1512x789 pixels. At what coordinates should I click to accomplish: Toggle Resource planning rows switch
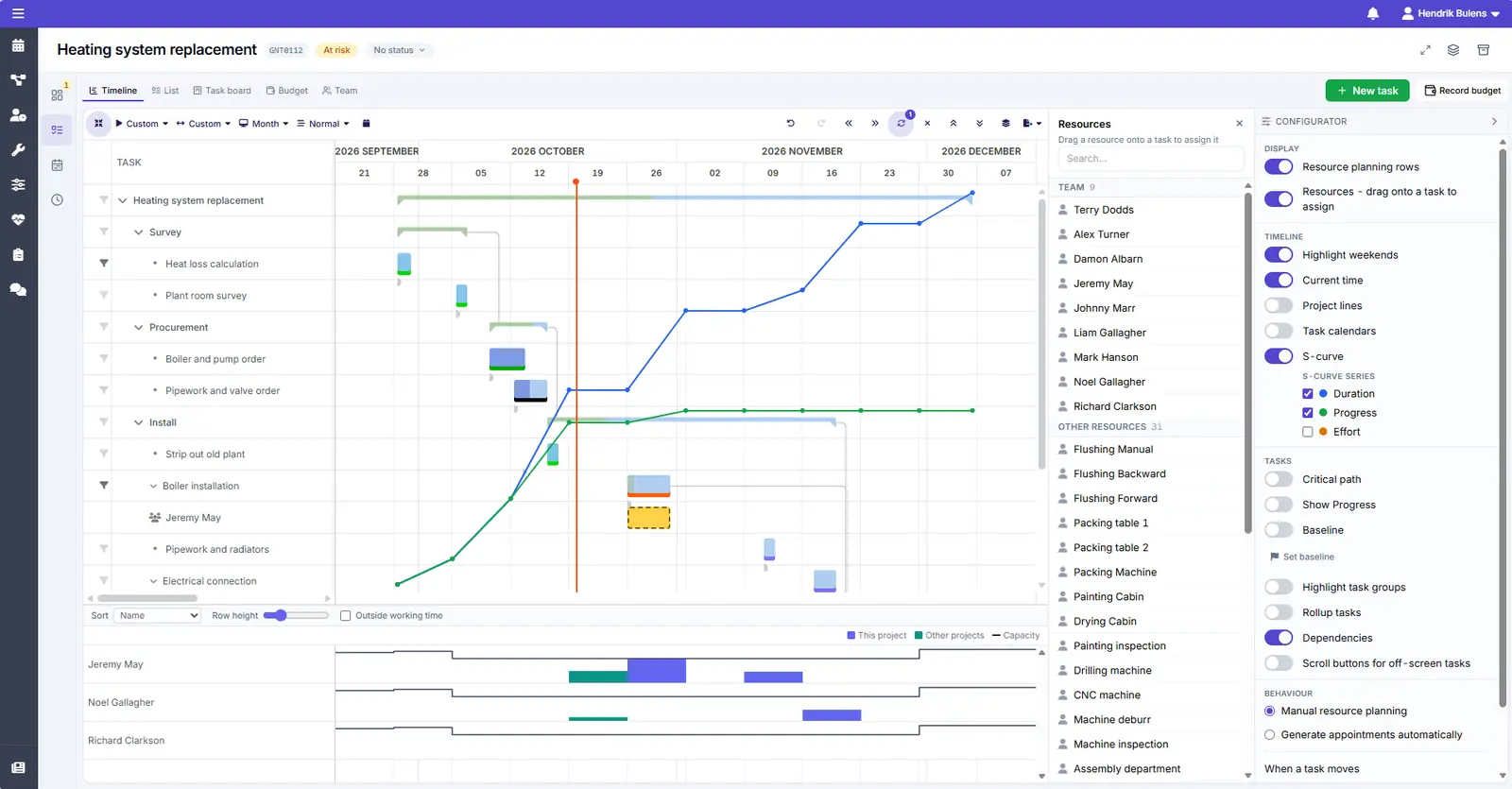click(1279, 166)
